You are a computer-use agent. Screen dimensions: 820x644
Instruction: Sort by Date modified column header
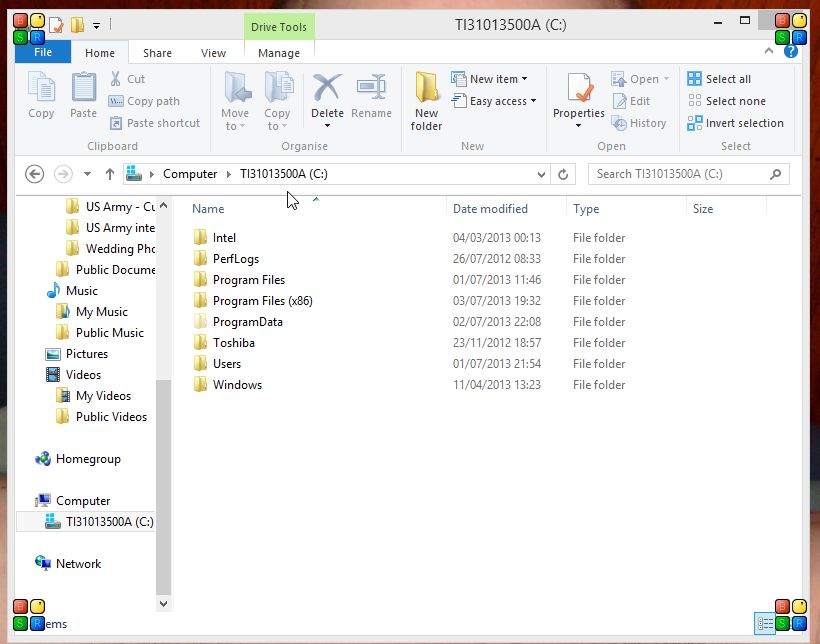click(490, 209)
